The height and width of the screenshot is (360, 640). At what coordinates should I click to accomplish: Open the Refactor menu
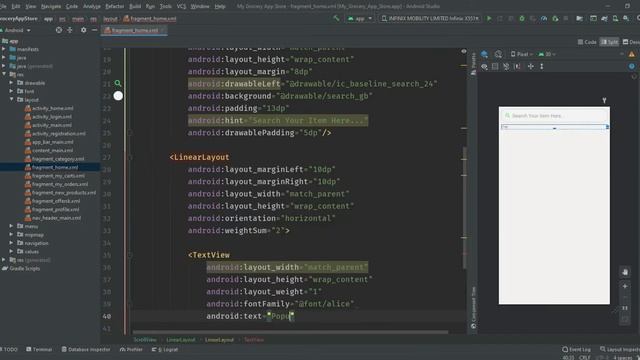(115, 6)
